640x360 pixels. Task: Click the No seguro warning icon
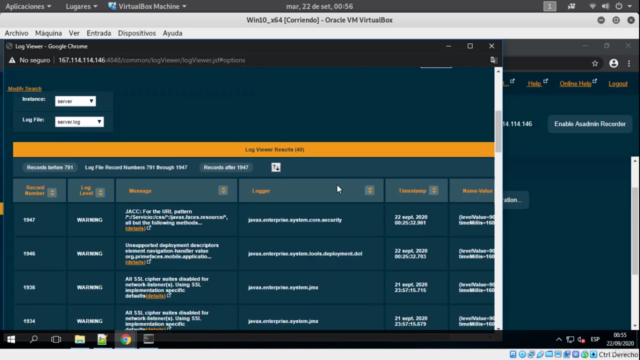[x=12, y=60]
